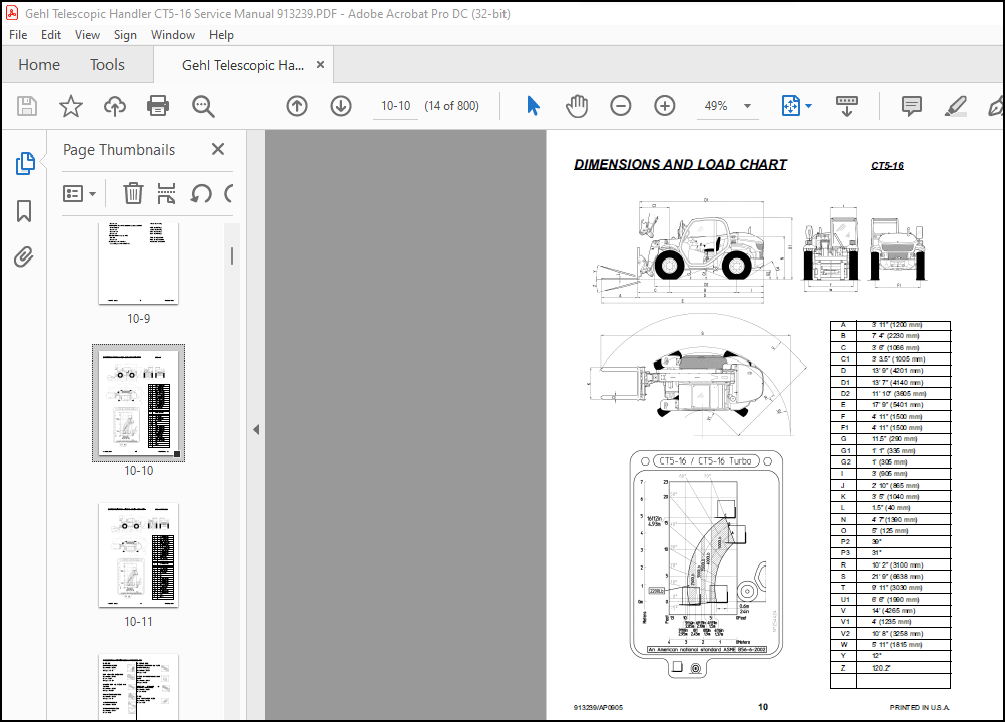Click the '10-11' thumbnail label
Image resolution: width=1005 pixels, height=722 pixels.
click(x=138, y=622)
